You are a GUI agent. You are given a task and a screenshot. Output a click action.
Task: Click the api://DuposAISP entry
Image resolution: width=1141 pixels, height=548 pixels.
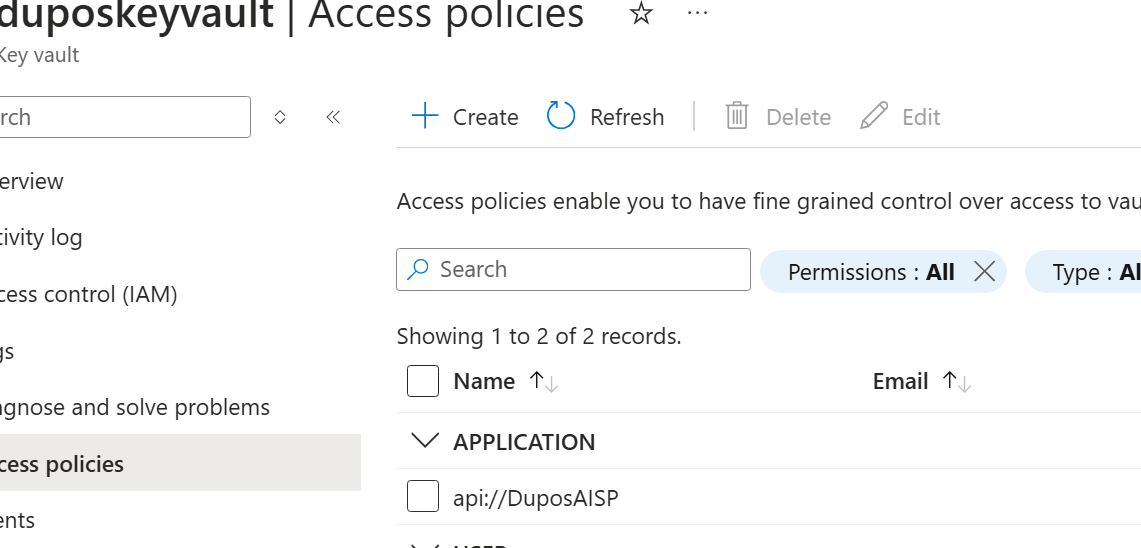coord(536,497)
